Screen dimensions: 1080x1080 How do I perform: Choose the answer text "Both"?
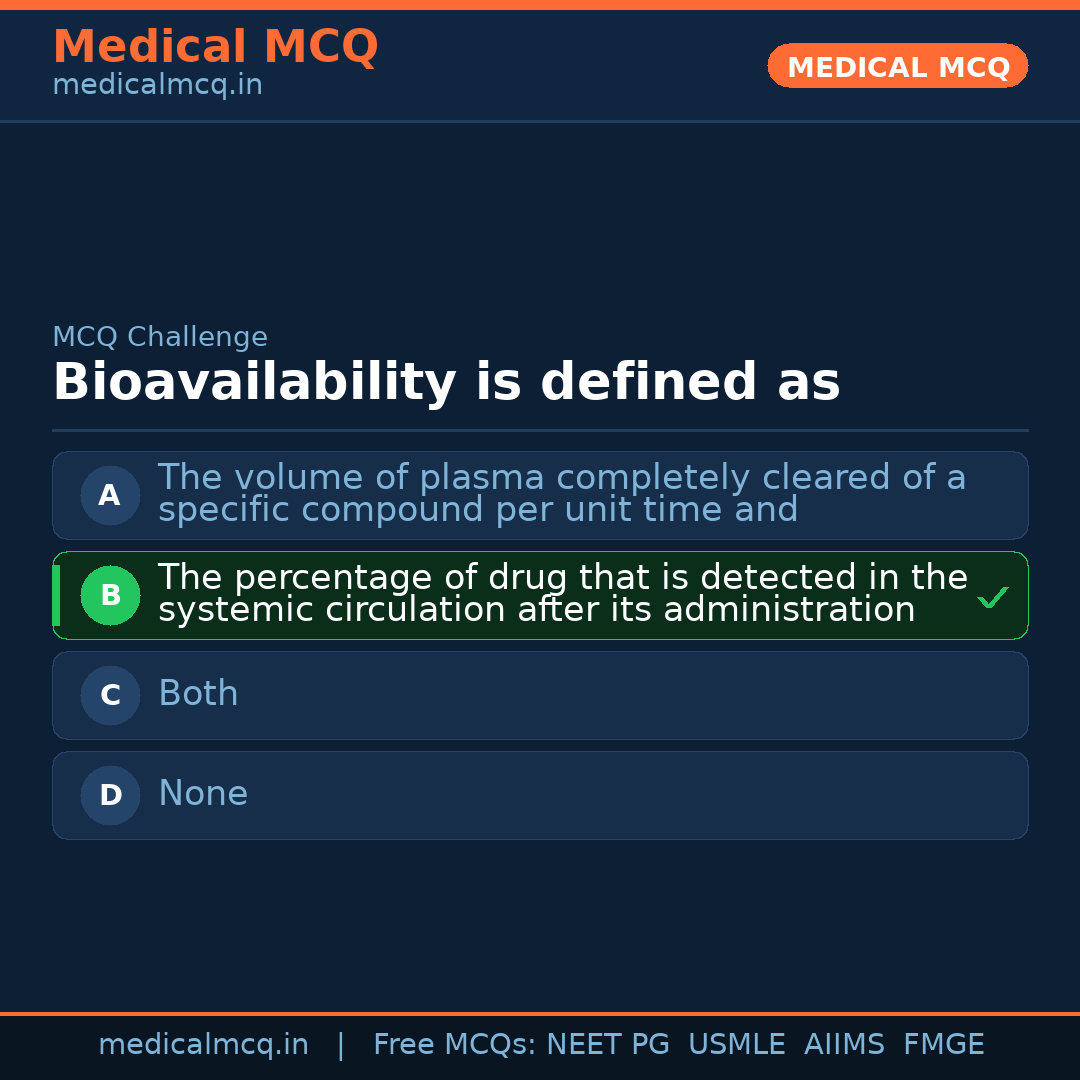point(198,694)
